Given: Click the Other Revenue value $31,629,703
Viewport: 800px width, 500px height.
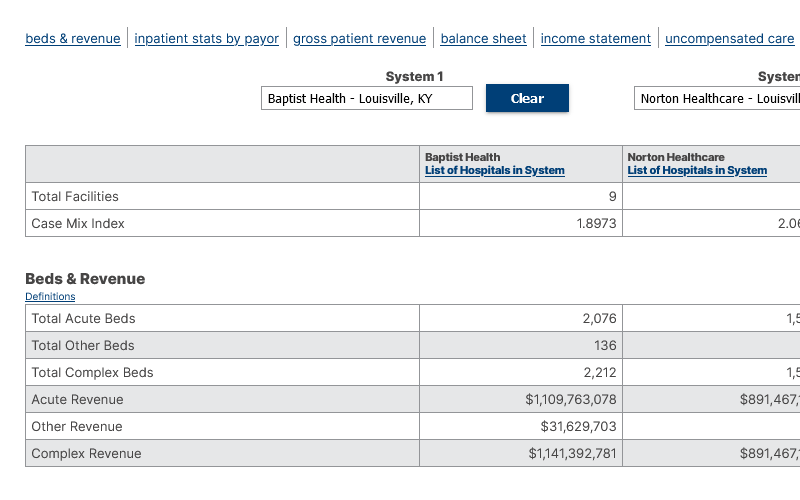Looking at the screenshot, I should [x=579, y=427].
